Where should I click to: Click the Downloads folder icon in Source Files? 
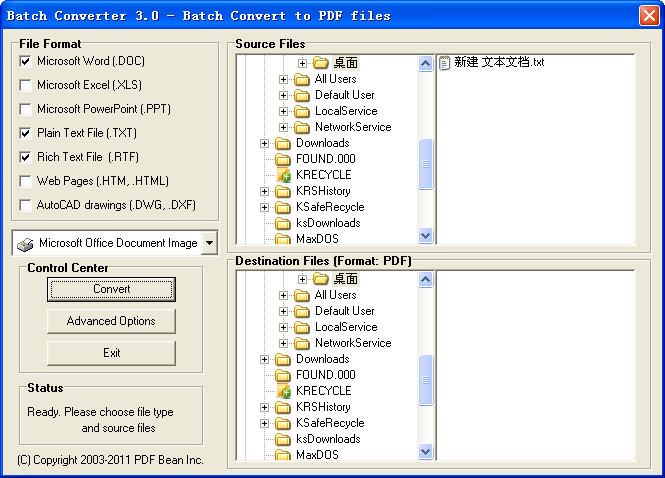[x=283, y=143]
